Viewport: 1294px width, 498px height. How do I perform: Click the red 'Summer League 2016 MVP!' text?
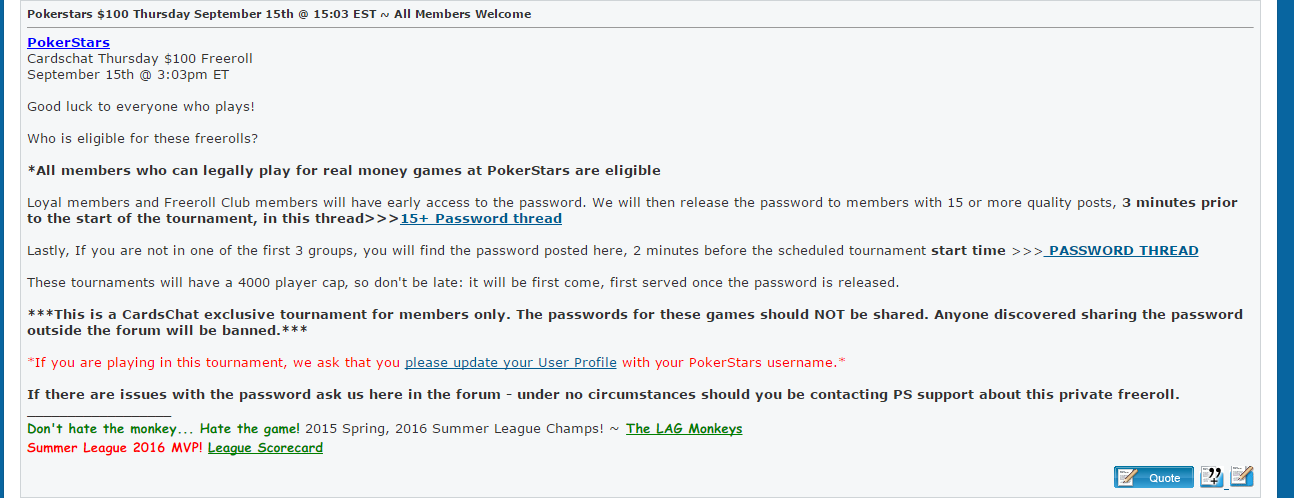click(115, 447)
